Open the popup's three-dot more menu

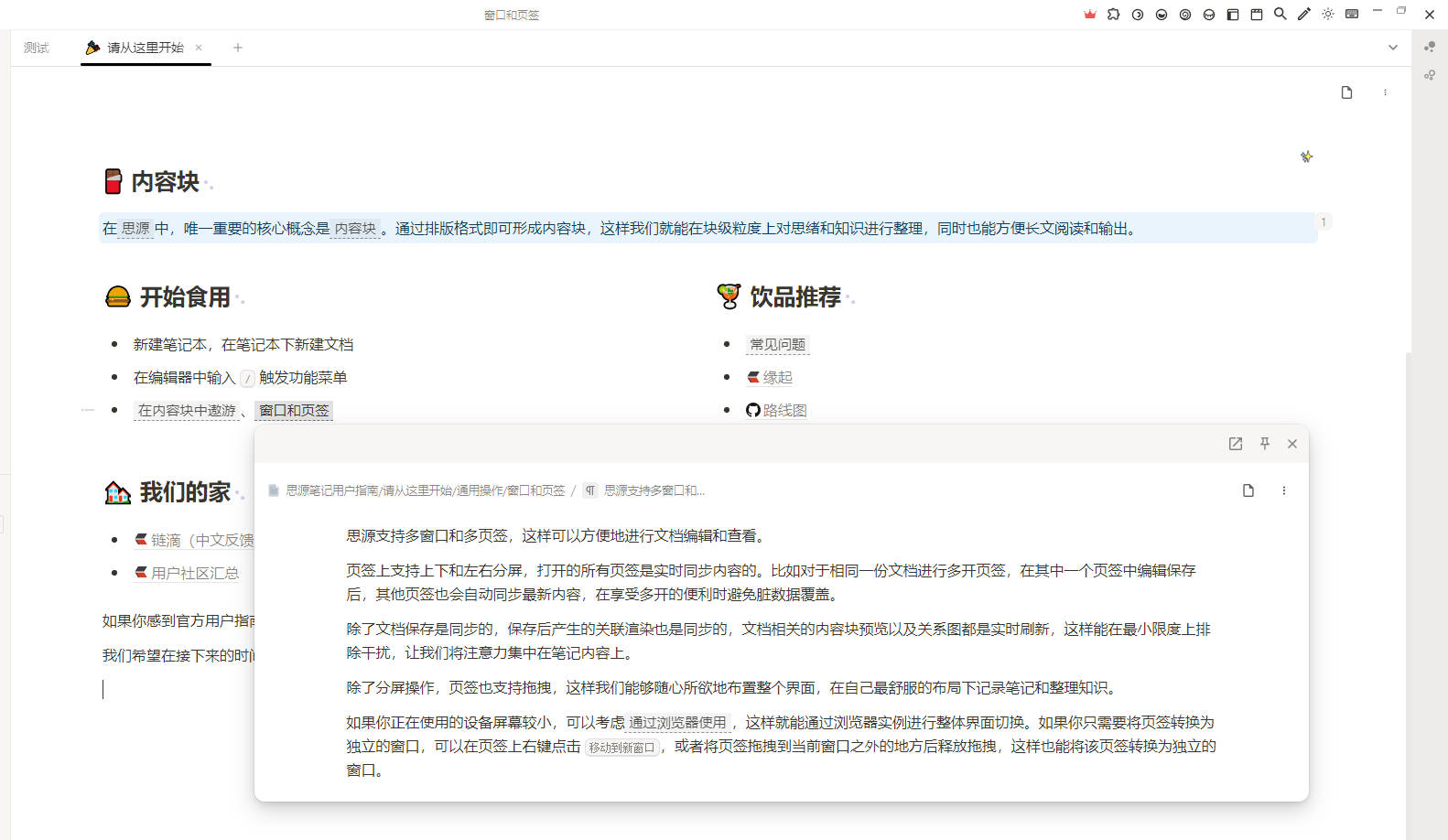point(1283,491)
